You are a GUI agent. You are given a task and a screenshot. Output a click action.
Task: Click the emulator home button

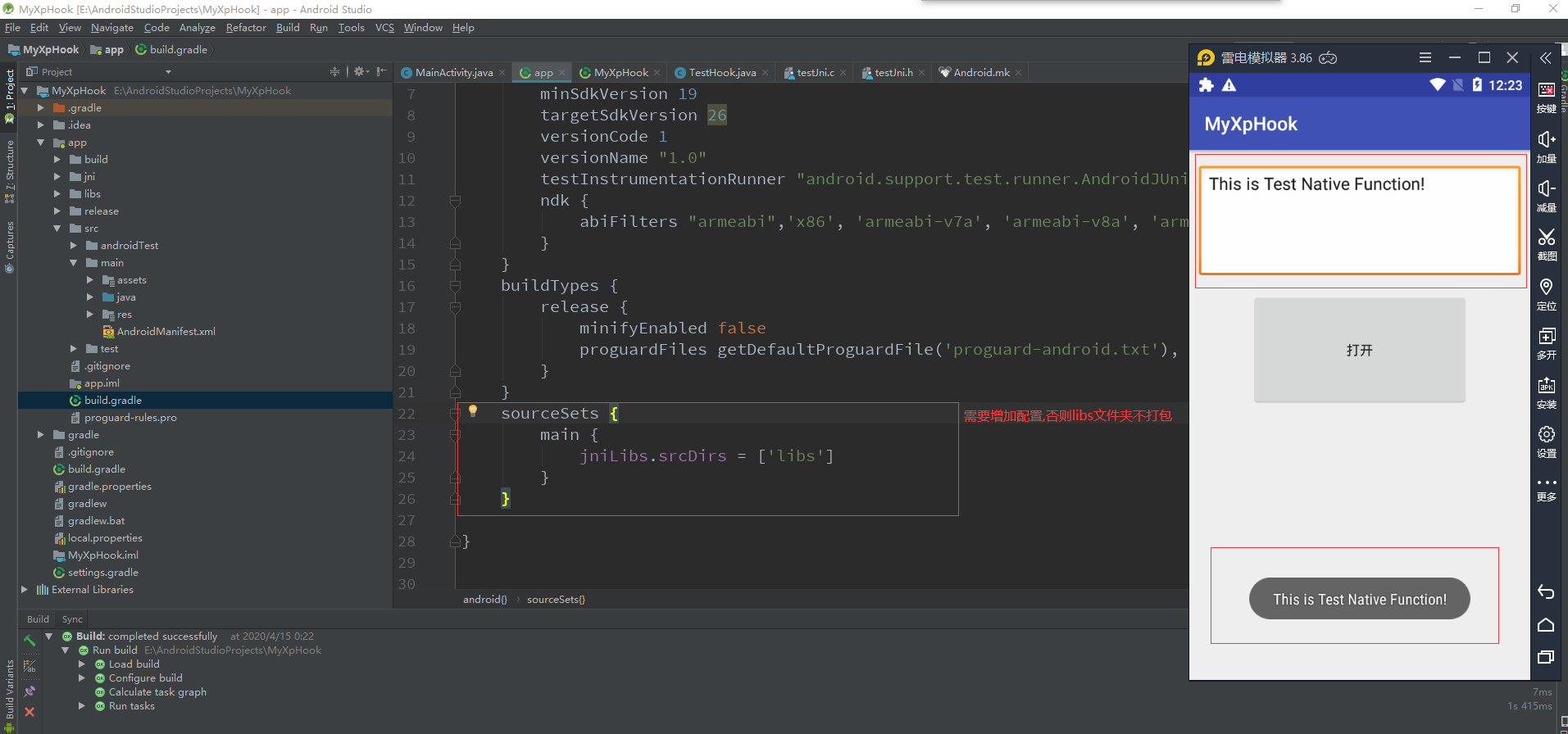pos(1546,625)
